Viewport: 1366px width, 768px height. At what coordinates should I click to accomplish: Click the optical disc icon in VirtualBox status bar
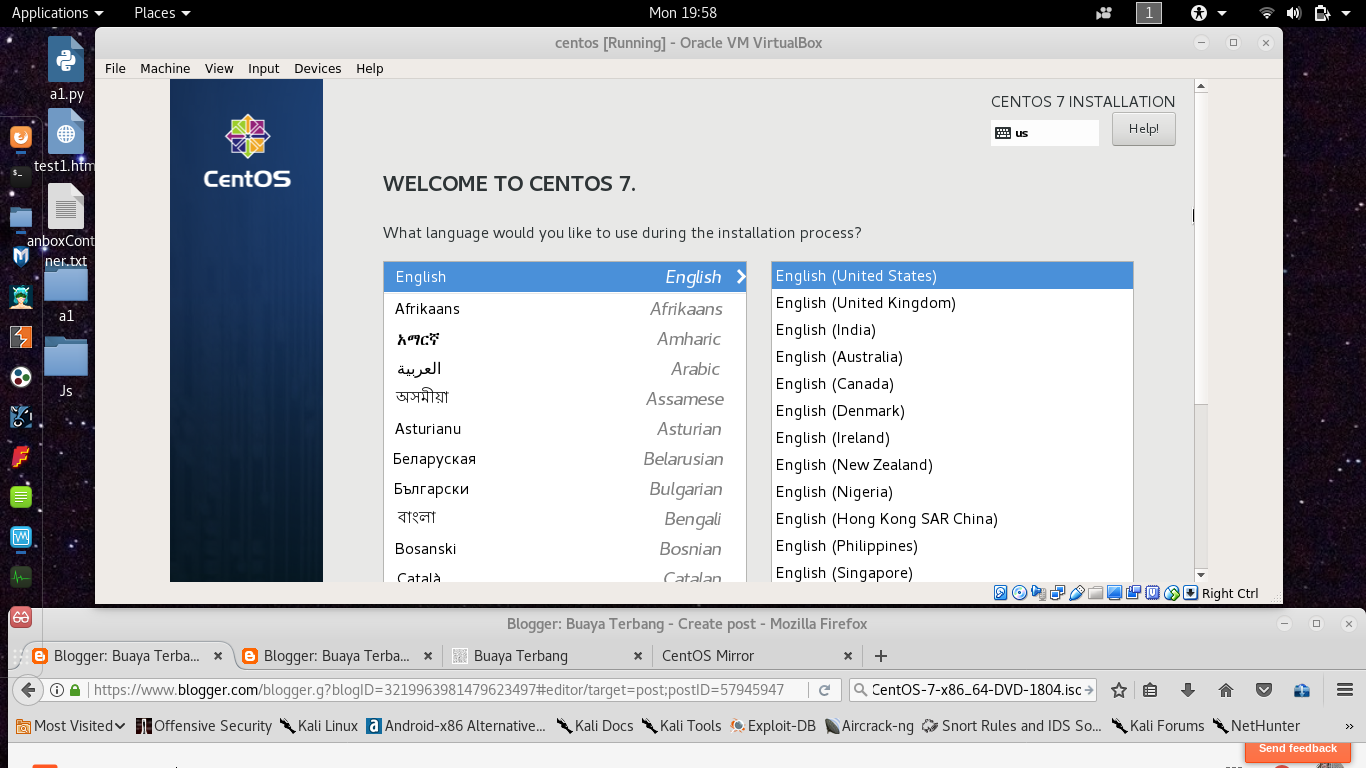(1019, 593)
